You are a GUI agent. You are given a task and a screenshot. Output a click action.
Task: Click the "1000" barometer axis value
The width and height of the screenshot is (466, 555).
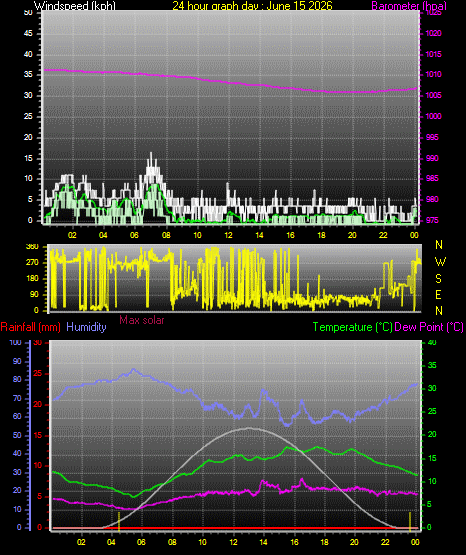(x=433, y=116)
